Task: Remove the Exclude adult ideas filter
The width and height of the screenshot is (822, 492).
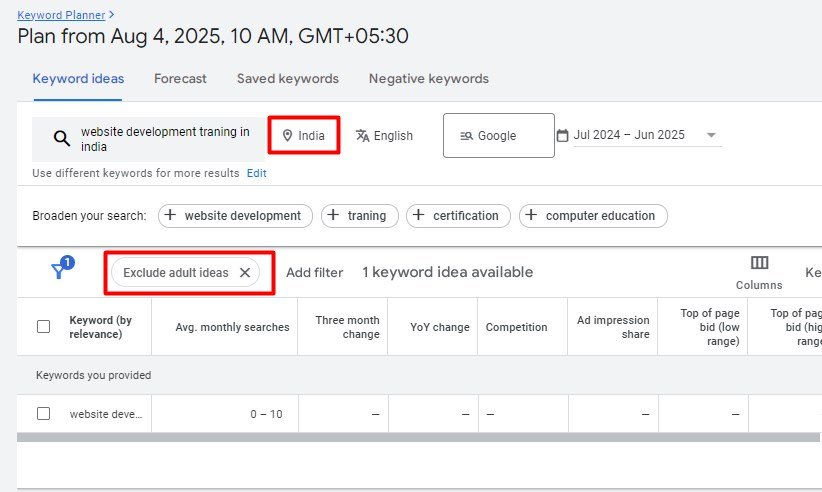Action: click(x=245, y=272)
